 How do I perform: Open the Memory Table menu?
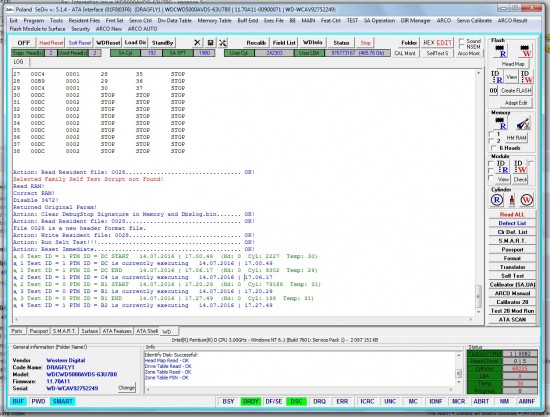pos(214,21)
